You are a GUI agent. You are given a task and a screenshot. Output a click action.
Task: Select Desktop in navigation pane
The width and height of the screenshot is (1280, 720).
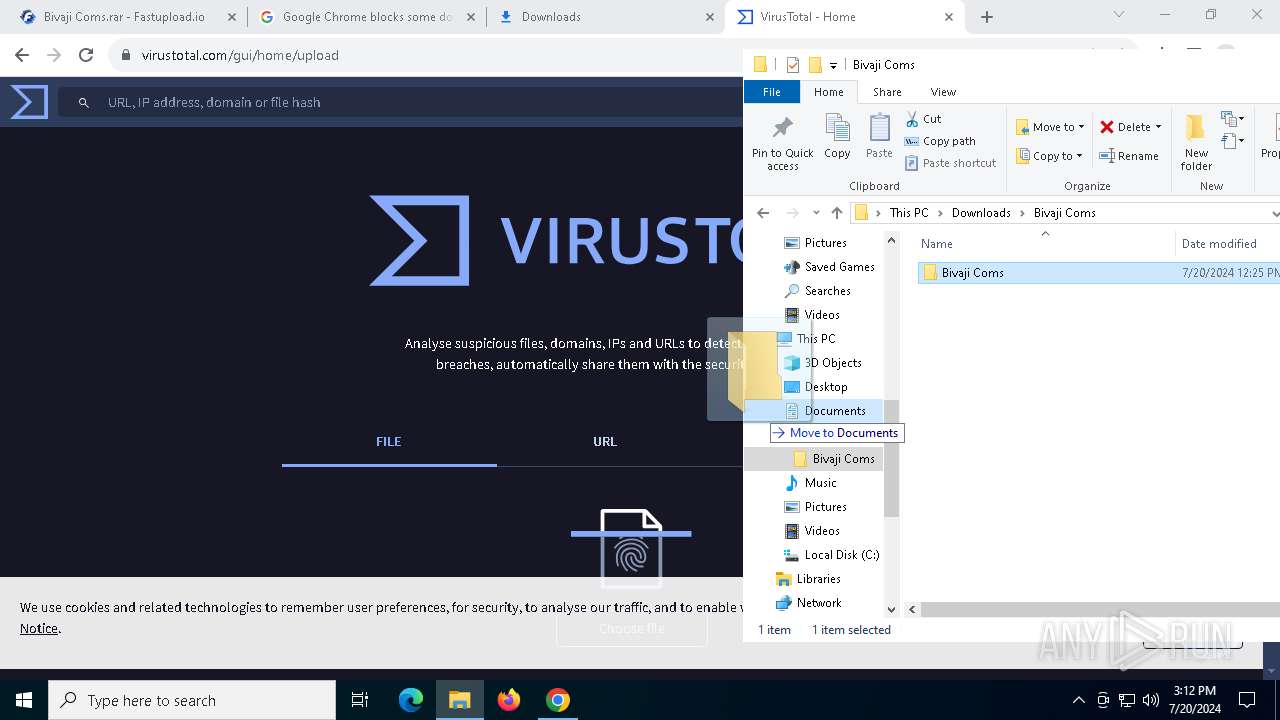tap(826, 387)
